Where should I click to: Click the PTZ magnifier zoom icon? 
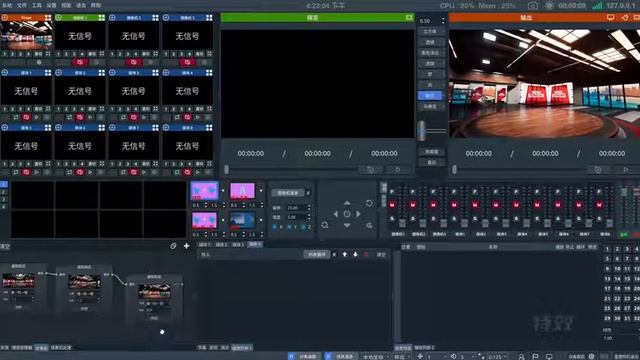[x=324, y=225]
